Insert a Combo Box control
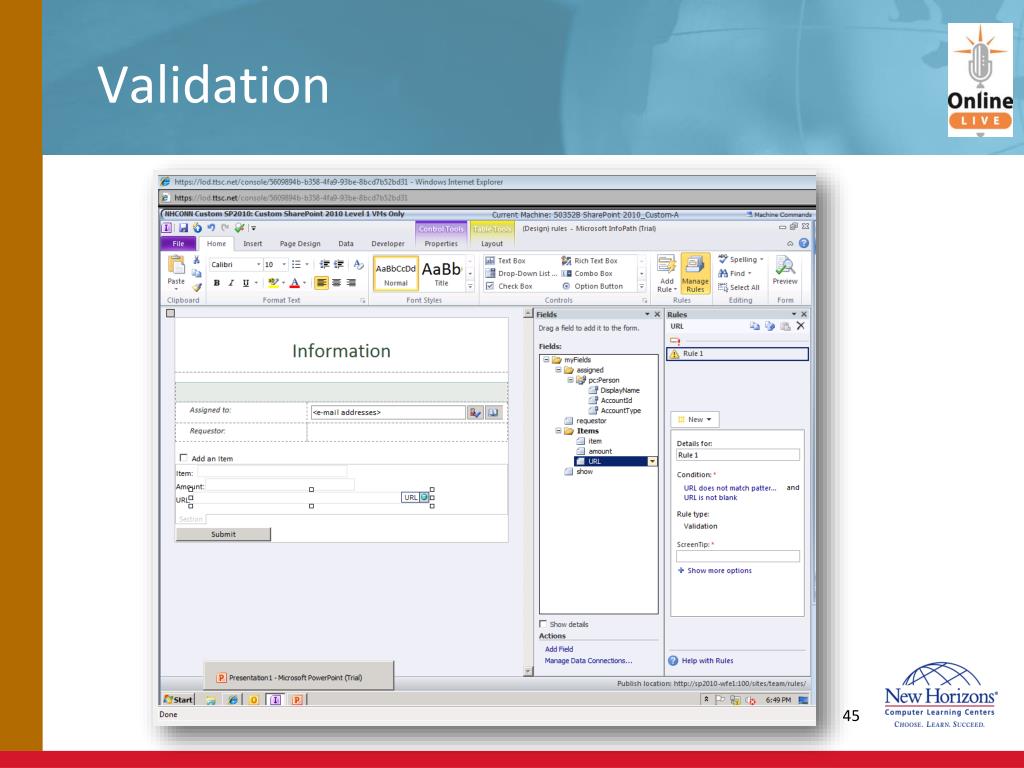Image resolution: width=1024 pixels, height=768 pixels. pyautogui.click(x=586, y=274)
